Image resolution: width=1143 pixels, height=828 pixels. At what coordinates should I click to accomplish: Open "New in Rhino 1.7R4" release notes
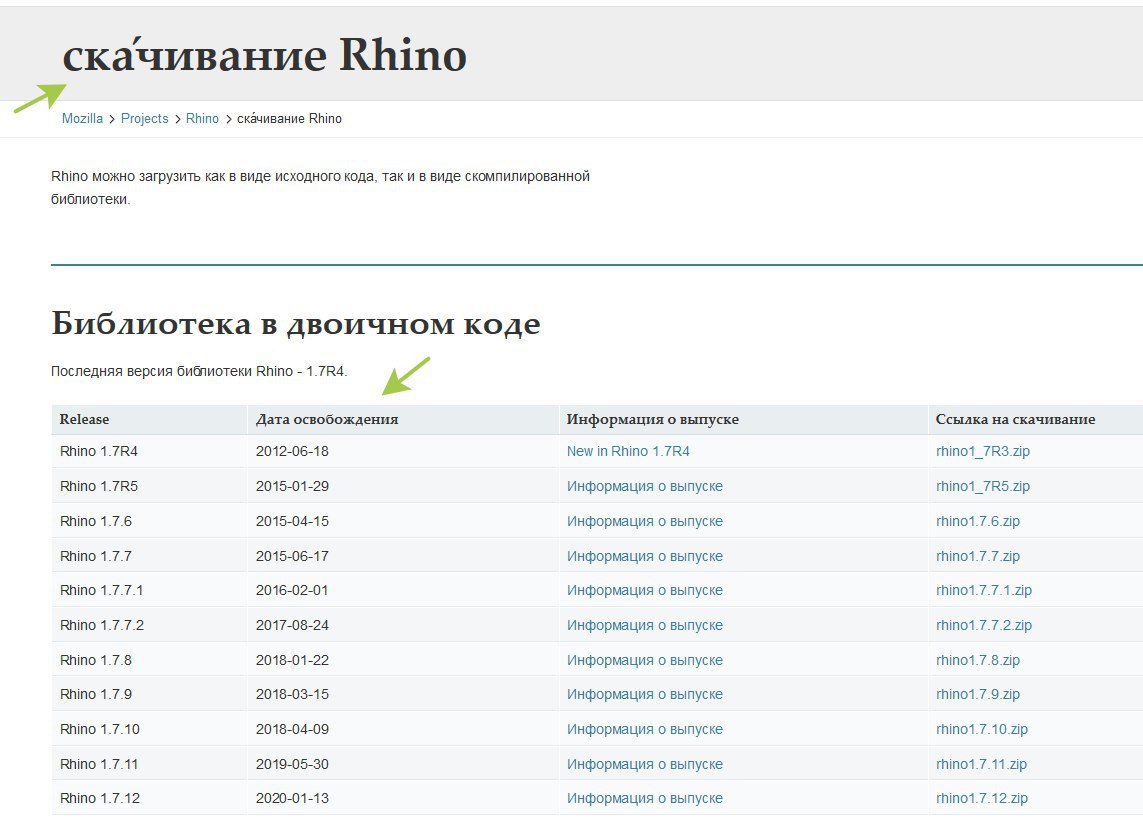click(x=628, y=451)
